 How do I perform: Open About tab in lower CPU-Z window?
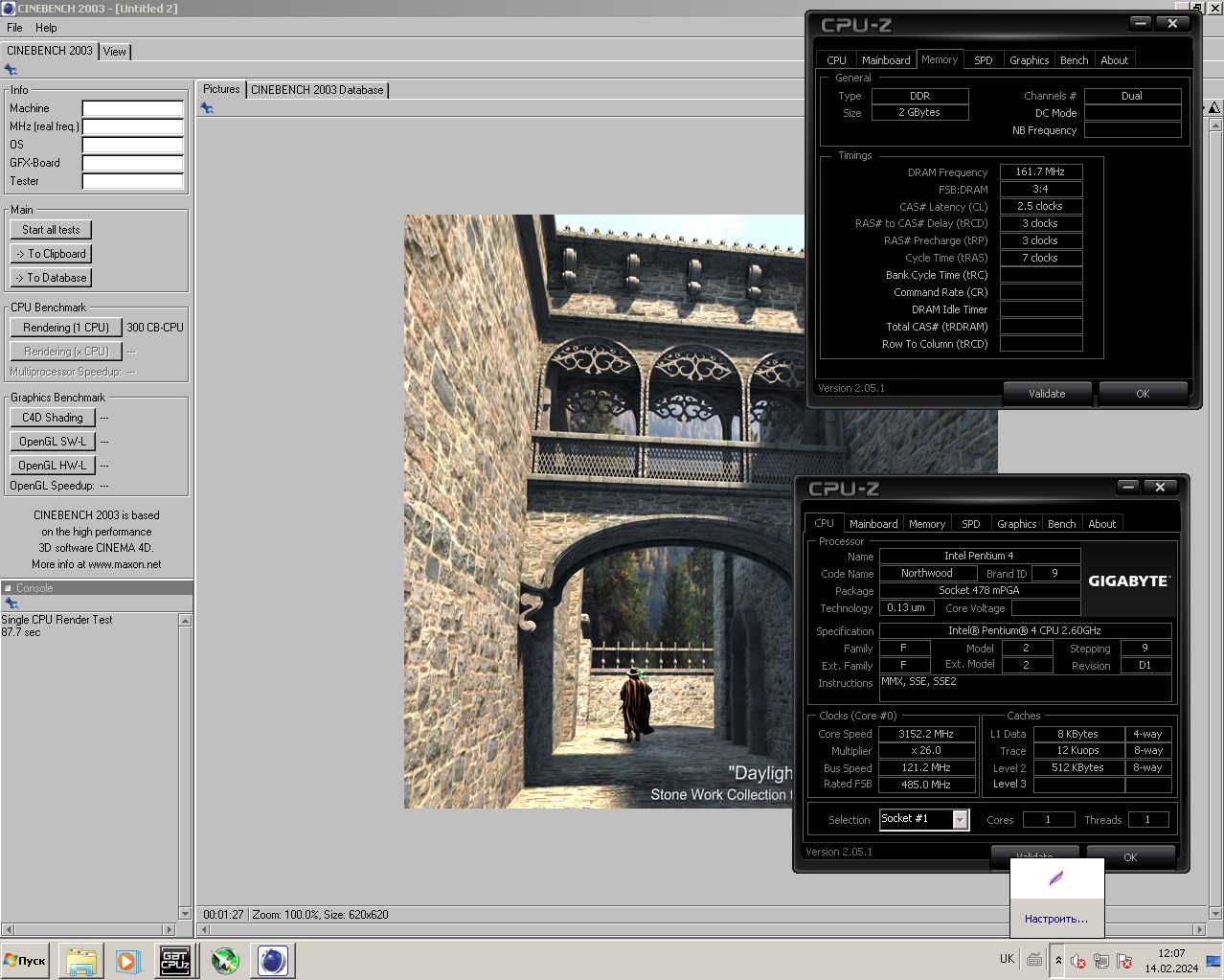point(1101,524)
